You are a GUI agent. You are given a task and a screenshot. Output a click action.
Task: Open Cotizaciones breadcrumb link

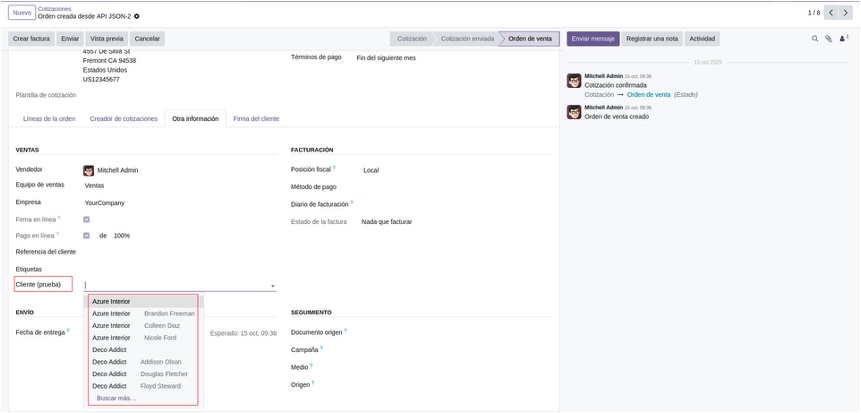pyautogui.click(x=54, y=9)
